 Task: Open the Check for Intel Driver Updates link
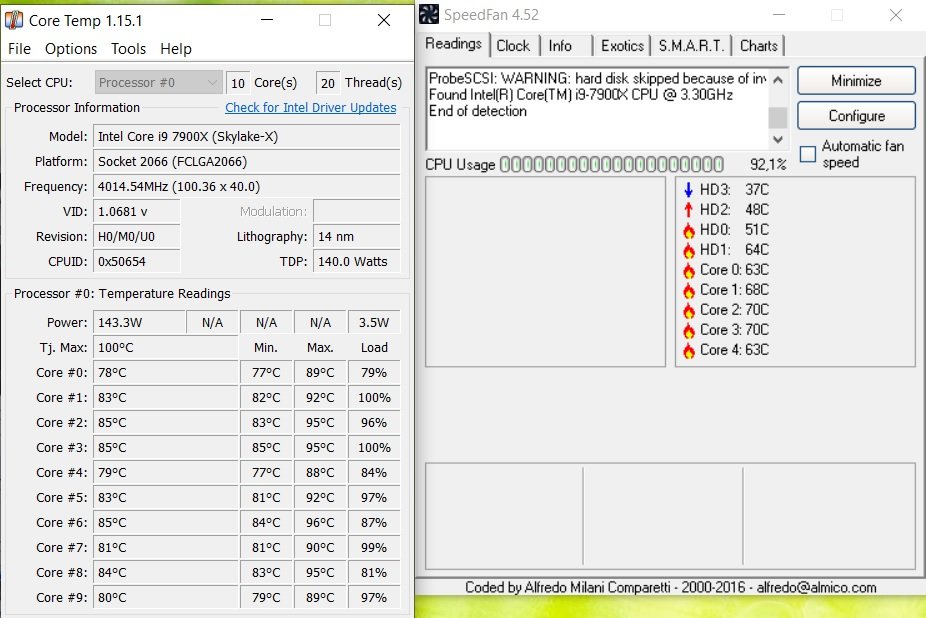[x=311, y=108]
